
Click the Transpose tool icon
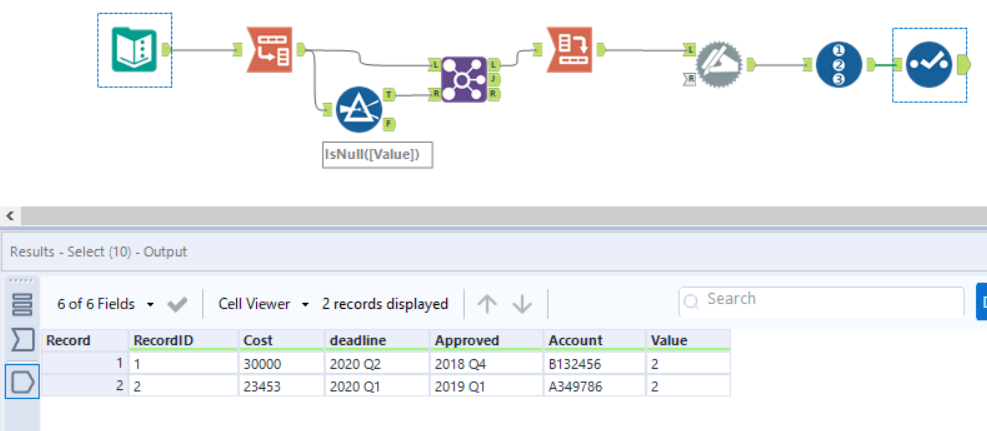point(269,50)
